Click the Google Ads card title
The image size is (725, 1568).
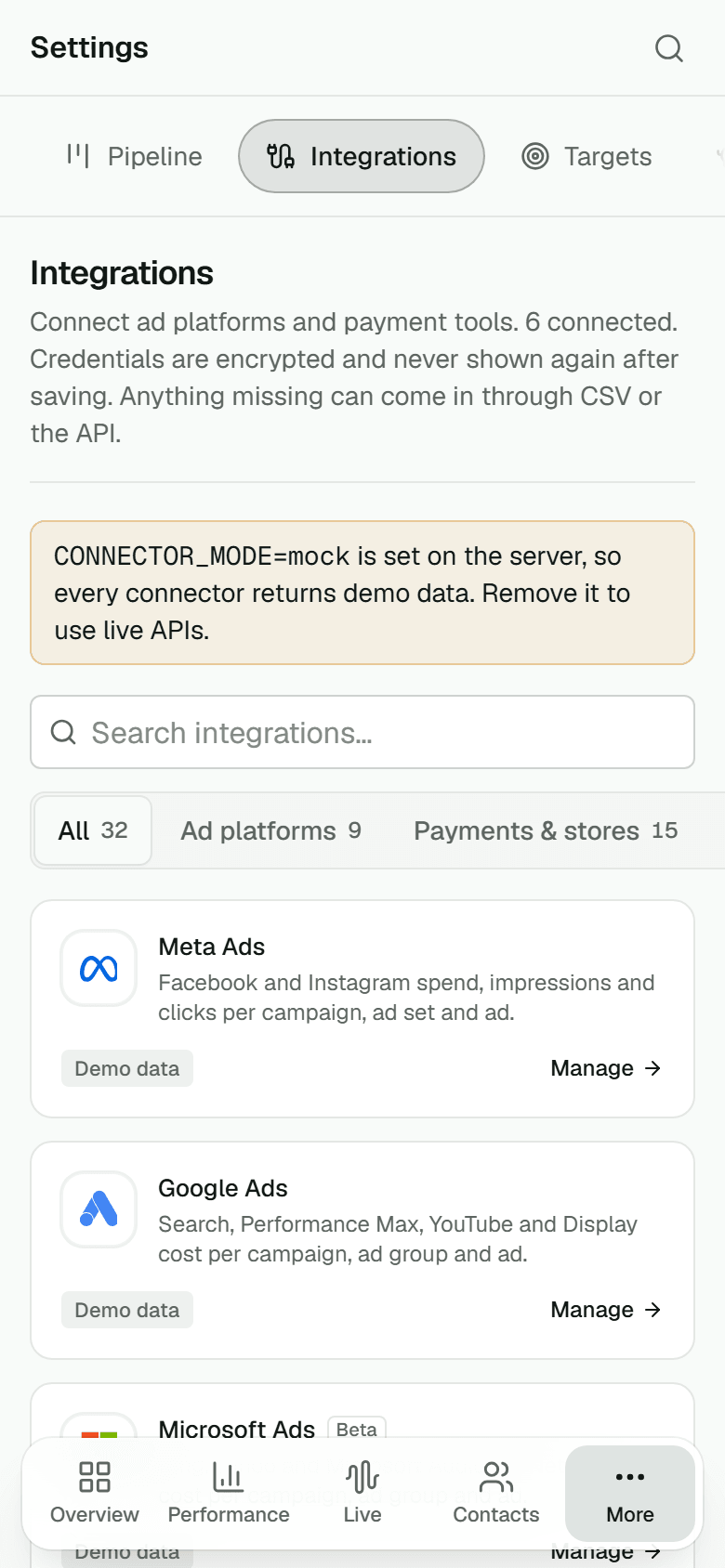pyautogui.click(x=223, y=1188)
